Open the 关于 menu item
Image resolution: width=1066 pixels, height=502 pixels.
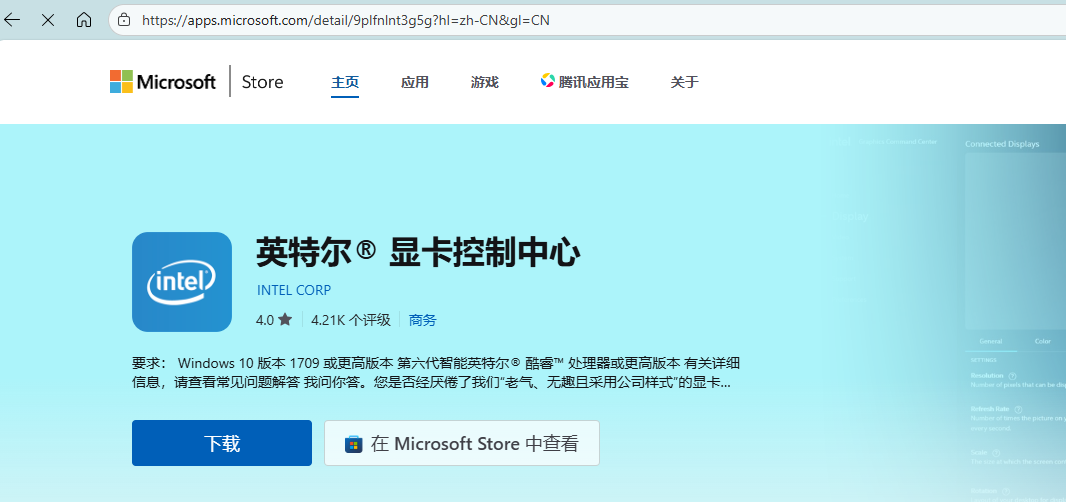pos(685,82)
